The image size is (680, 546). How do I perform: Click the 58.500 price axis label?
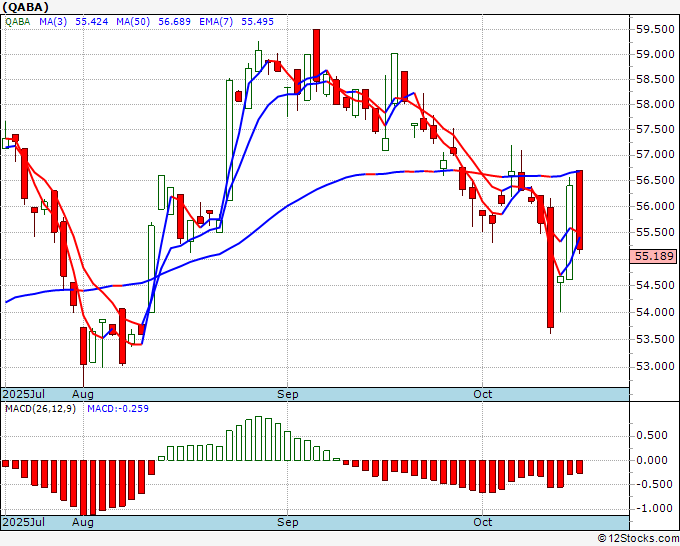click(x=655, y=79)
